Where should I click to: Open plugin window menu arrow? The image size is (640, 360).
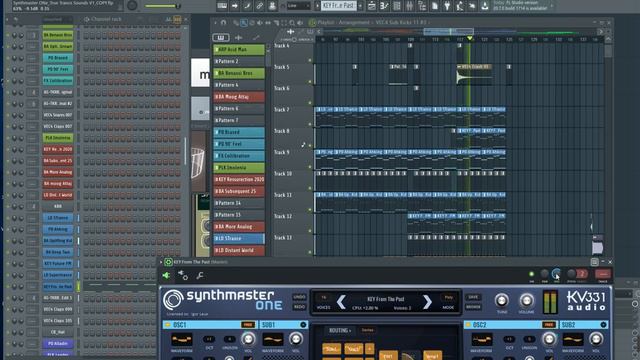(x=161, y=262)
